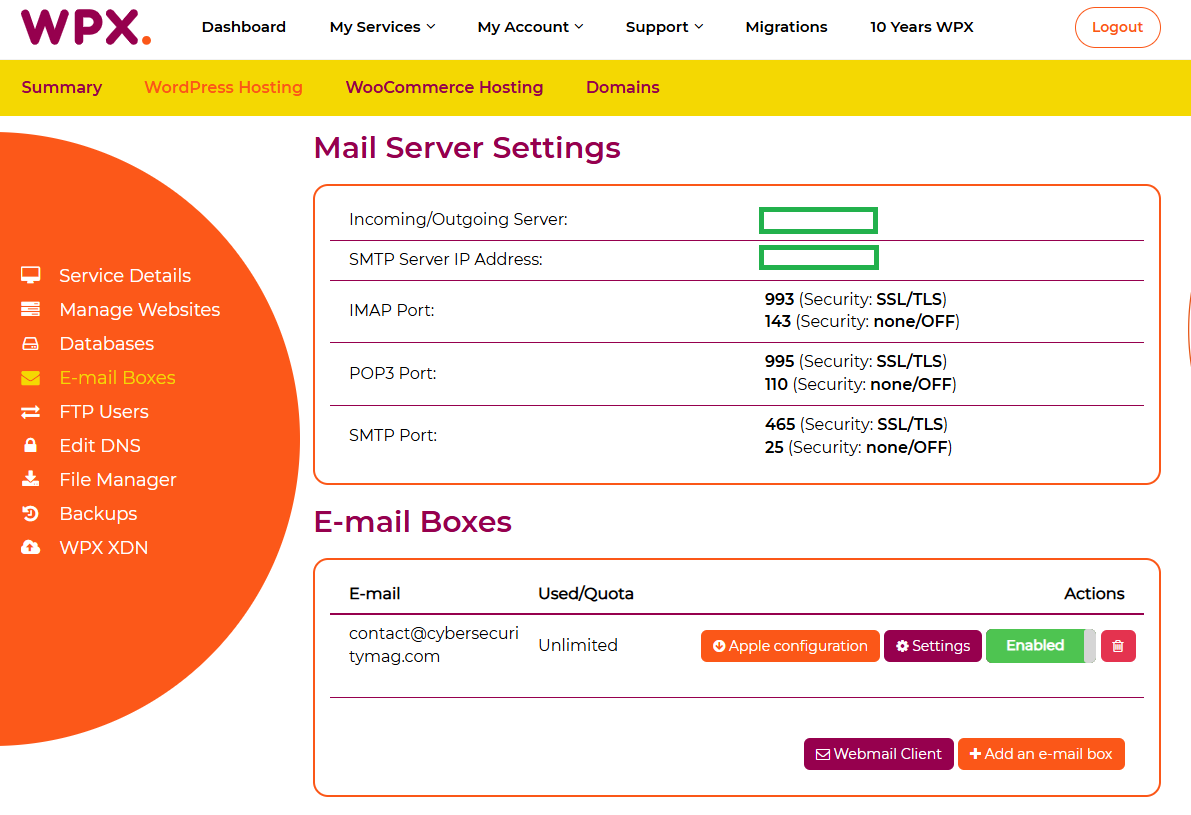Screen dimensions: 1191x815
Task: Click the Actions column header
Action: pyautogui.click(x=1094, y=594)
